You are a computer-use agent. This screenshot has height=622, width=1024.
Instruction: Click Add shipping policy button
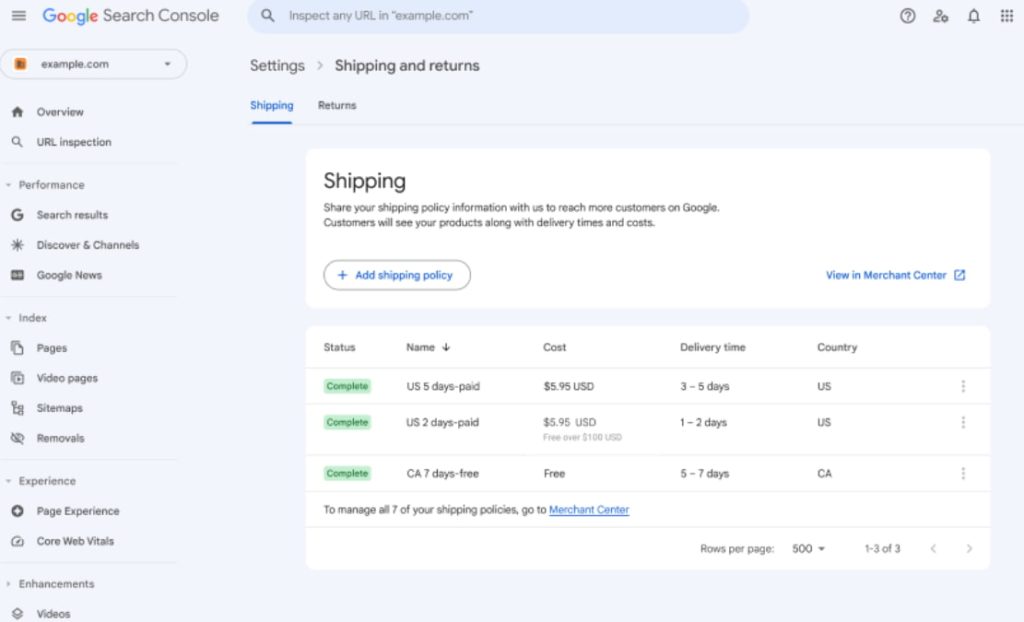click(396, 275)
